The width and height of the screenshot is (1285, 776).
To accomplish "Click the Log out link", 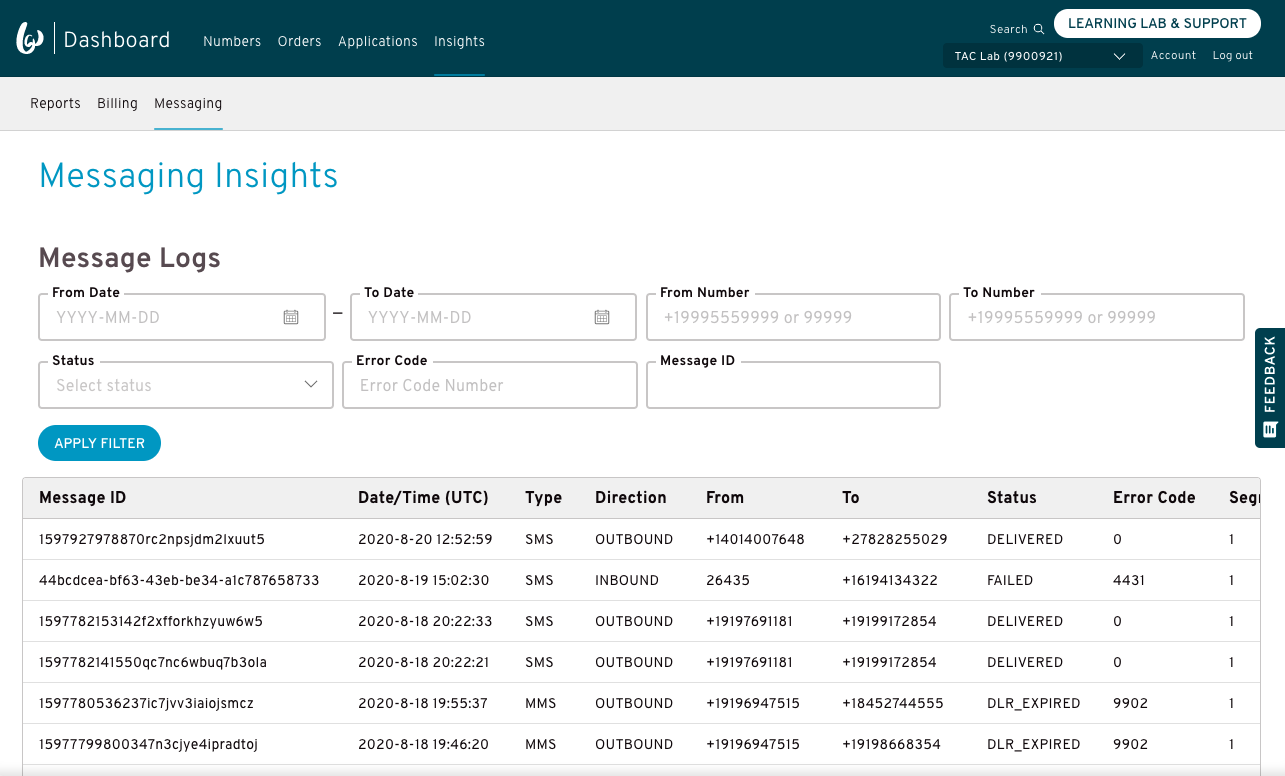I will tap(1232, 56).
